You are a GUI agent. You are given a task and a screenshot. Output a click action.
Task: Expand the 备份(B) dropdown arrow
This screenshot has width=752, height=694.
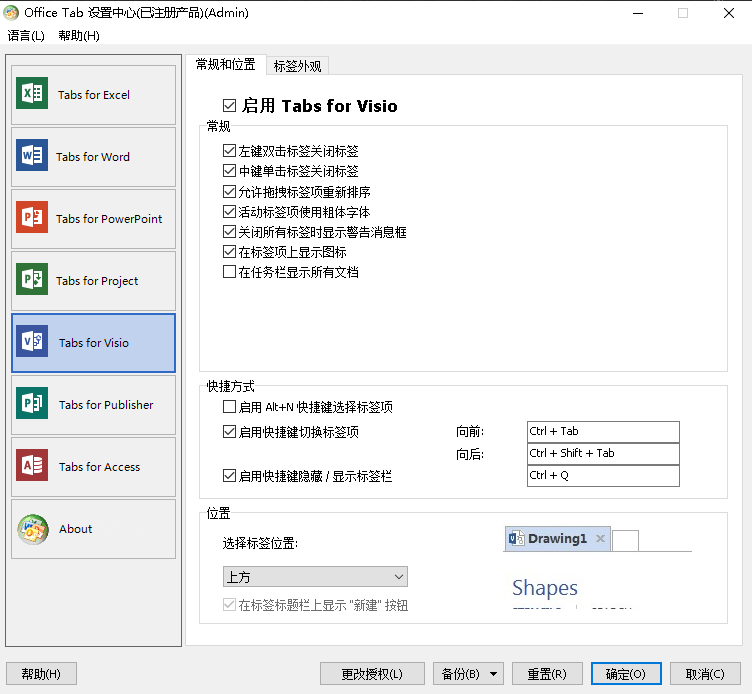tap(494, 674)
